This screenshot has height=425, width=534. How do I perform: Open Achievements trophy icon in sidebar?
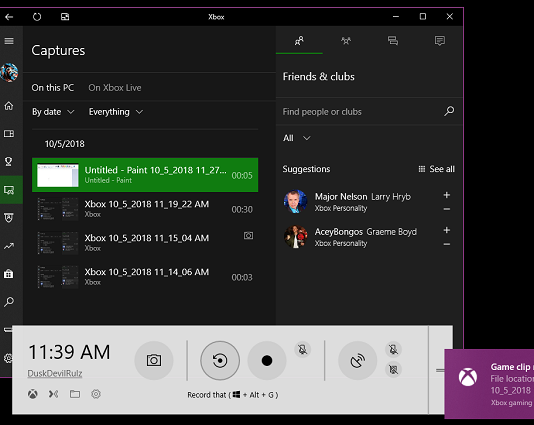pyautogui.click(x=9, y=161)
